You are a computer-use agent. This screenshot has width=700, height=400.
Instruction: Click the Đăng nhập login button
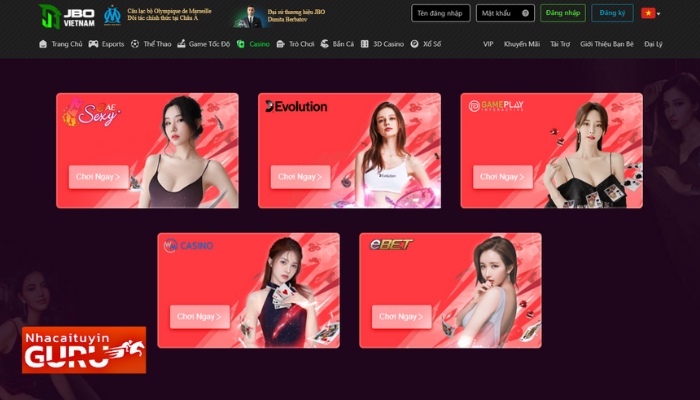click(x=562, y=13)
